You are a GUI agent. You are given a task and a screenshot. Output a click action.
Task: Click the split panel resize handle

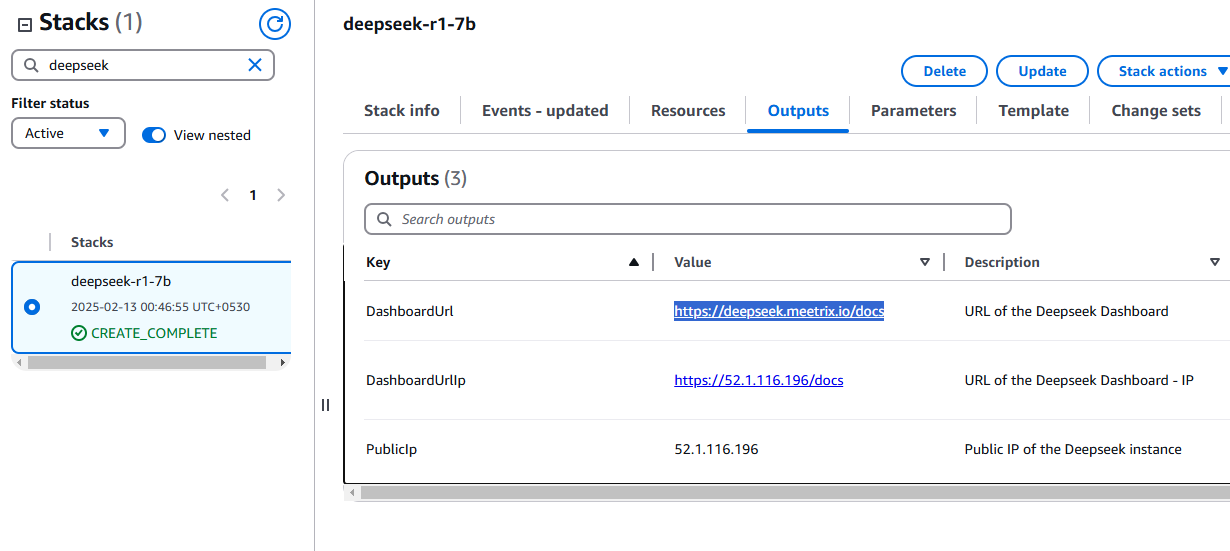(x=325, y=405)
